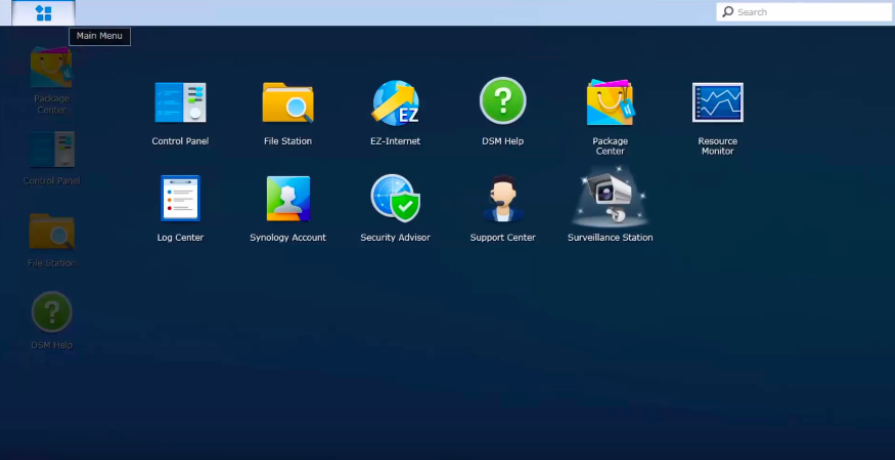Open the Resource Monitor icon

pyautogui.click(x=717, y=103)
